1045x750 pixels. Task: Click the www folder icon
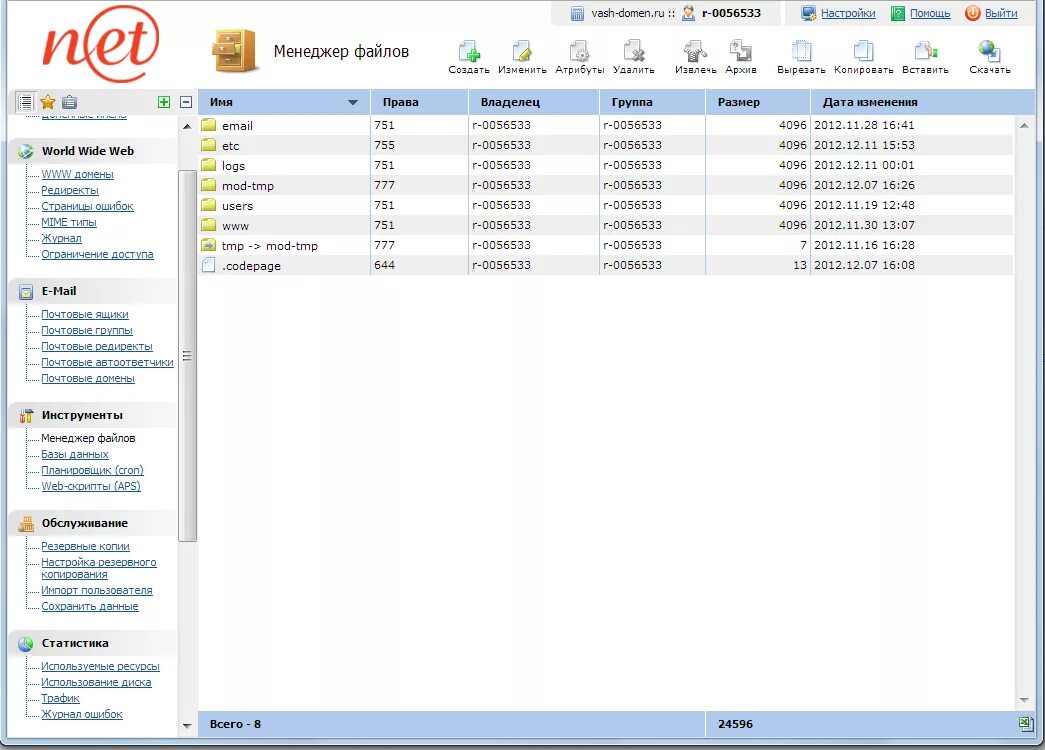pos(209,225)
